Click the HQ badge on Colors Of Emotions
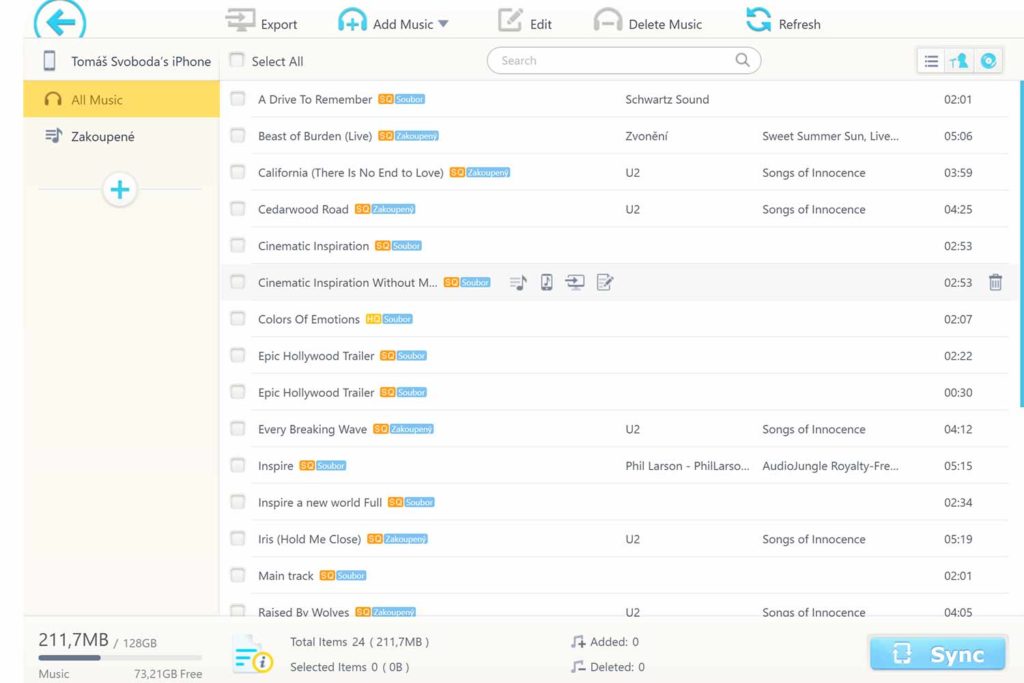The image size is (1024, 683). tap(373, 319)
